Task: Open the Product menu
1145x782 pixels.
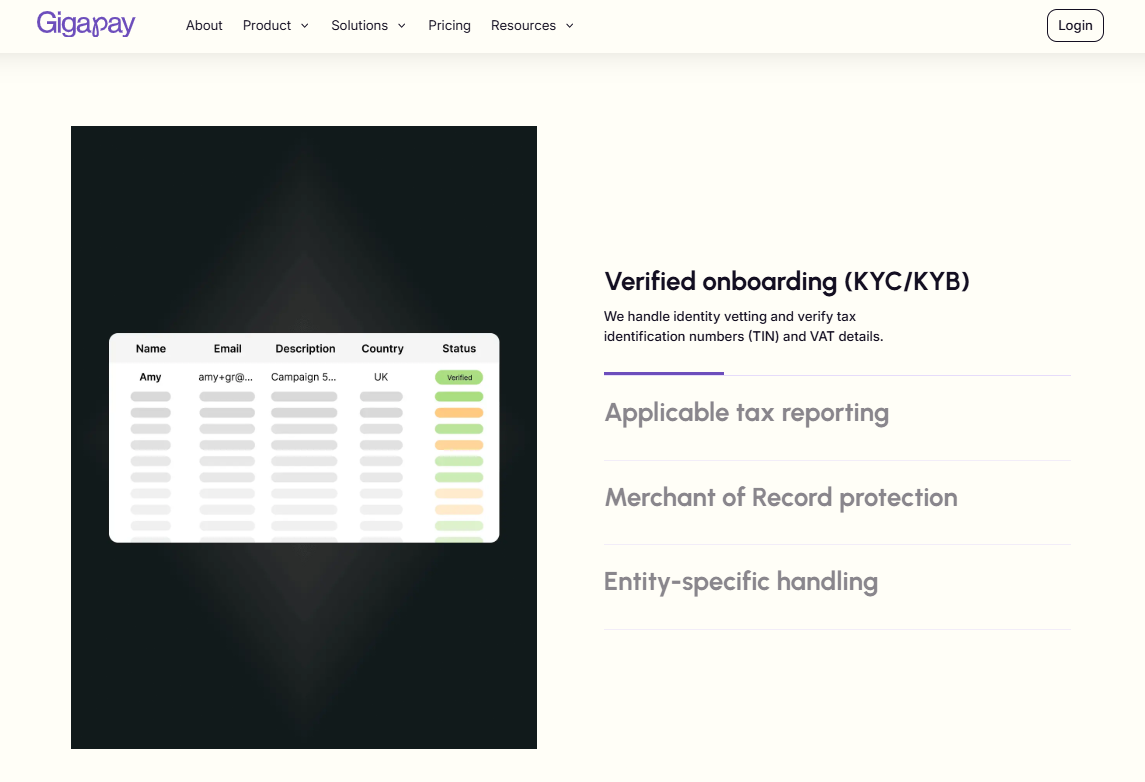Action: pyautogui.click(x=267, y=26)
